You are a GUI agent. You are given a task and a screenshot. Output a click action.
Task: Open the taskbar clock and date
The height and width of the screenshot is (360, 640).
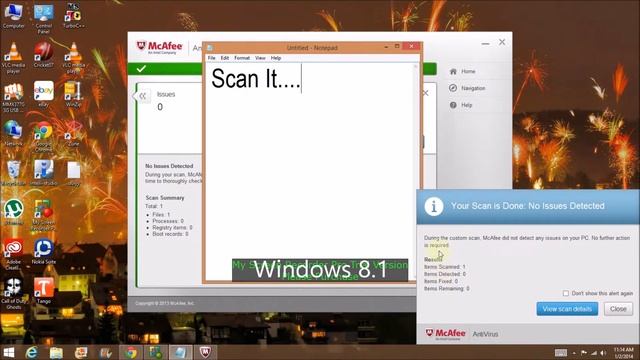click(x=624, y=353)
